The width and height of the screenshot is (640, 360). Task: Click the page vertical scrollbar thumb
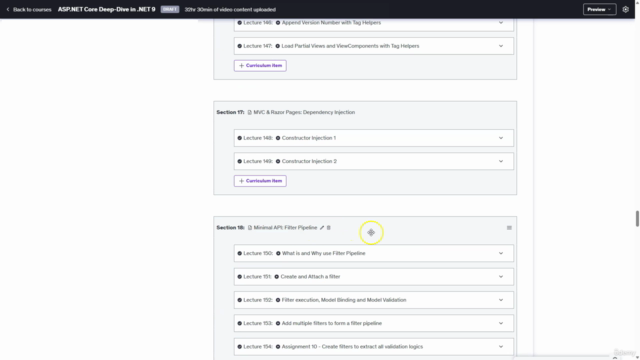pyautogui.click(x=637, y=218)
